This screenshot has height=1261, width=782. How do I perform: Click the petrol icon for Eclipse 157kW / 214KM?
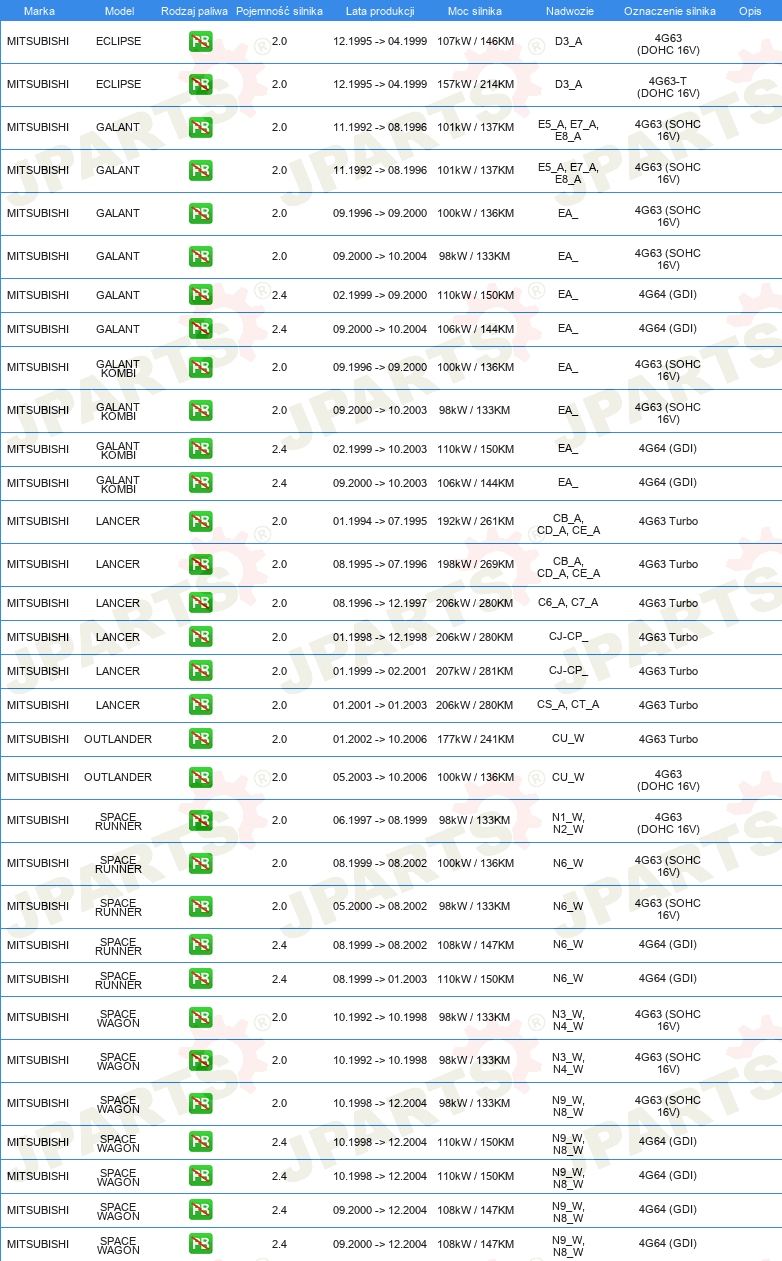pos(200,85)
